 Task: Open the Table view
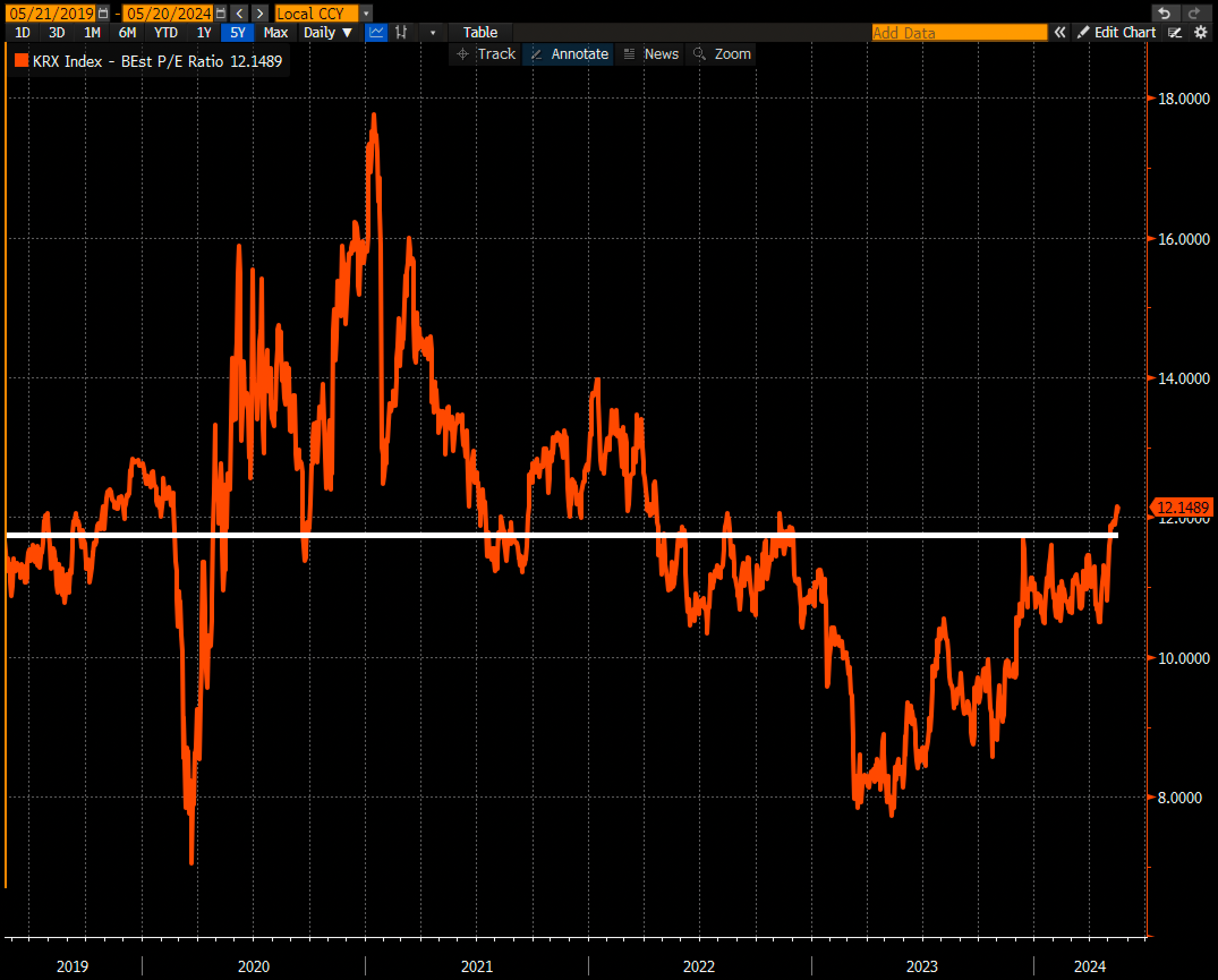480,33
